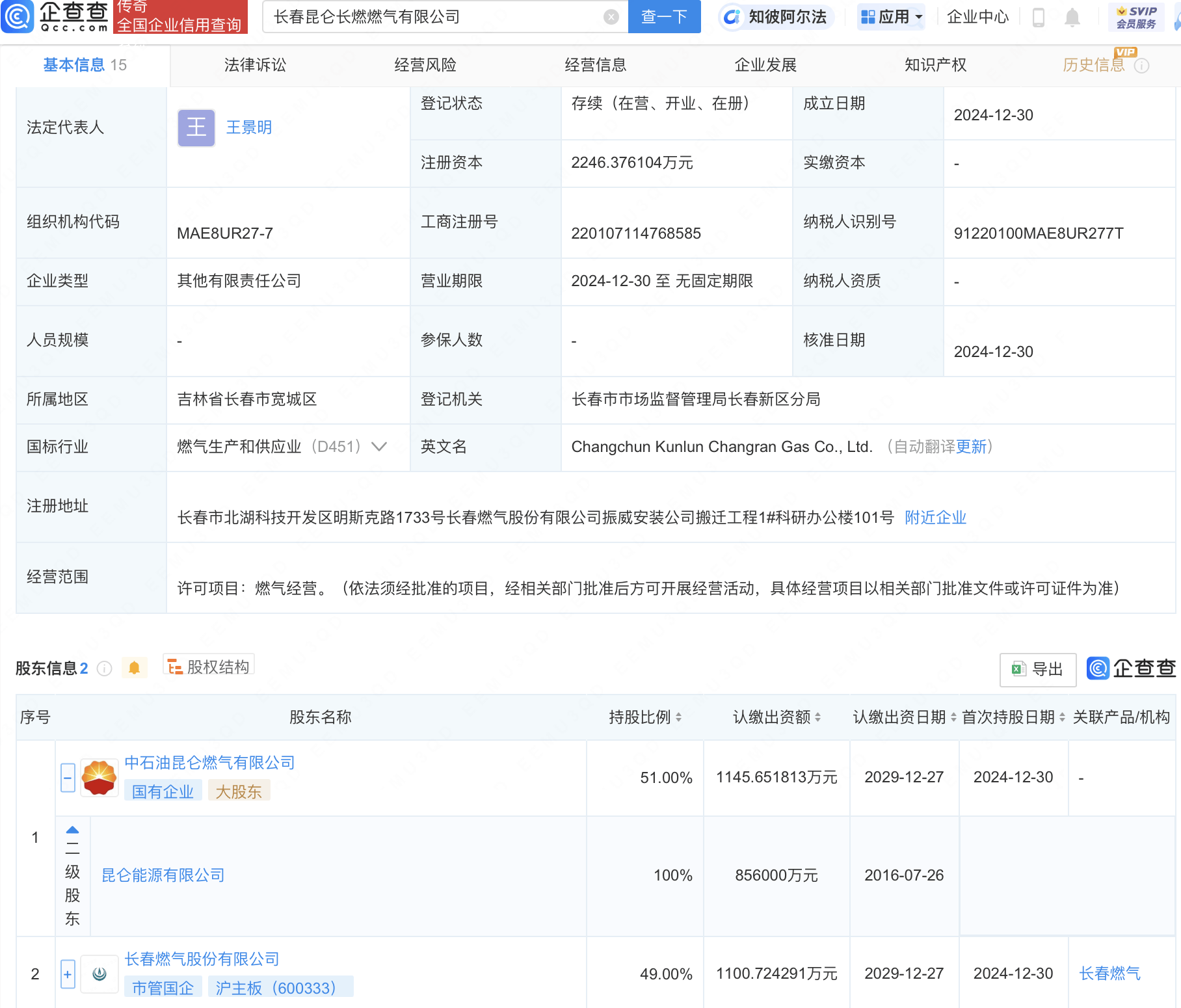
Task: Sort shareholders by 持股比例
Action: [678, 717]
